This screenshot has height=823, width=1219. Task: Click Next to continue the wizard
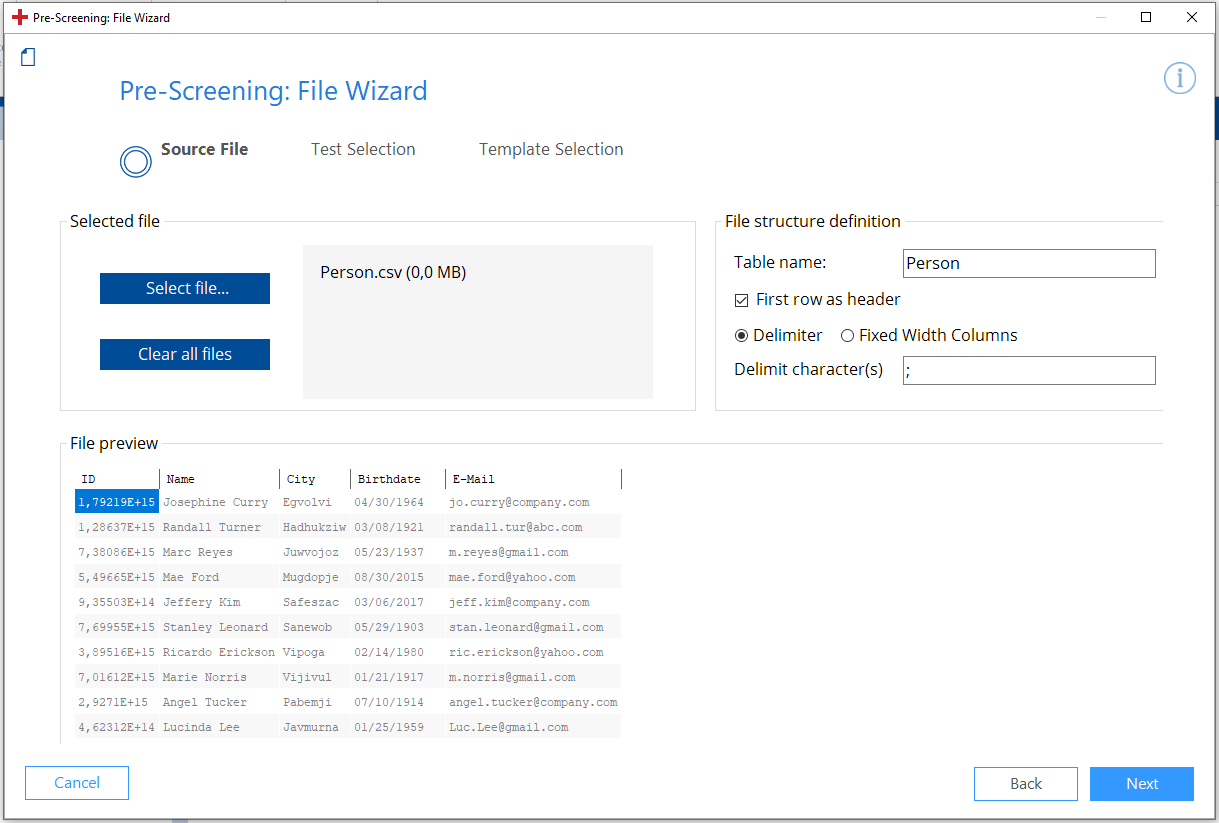tap(1141, 784)
